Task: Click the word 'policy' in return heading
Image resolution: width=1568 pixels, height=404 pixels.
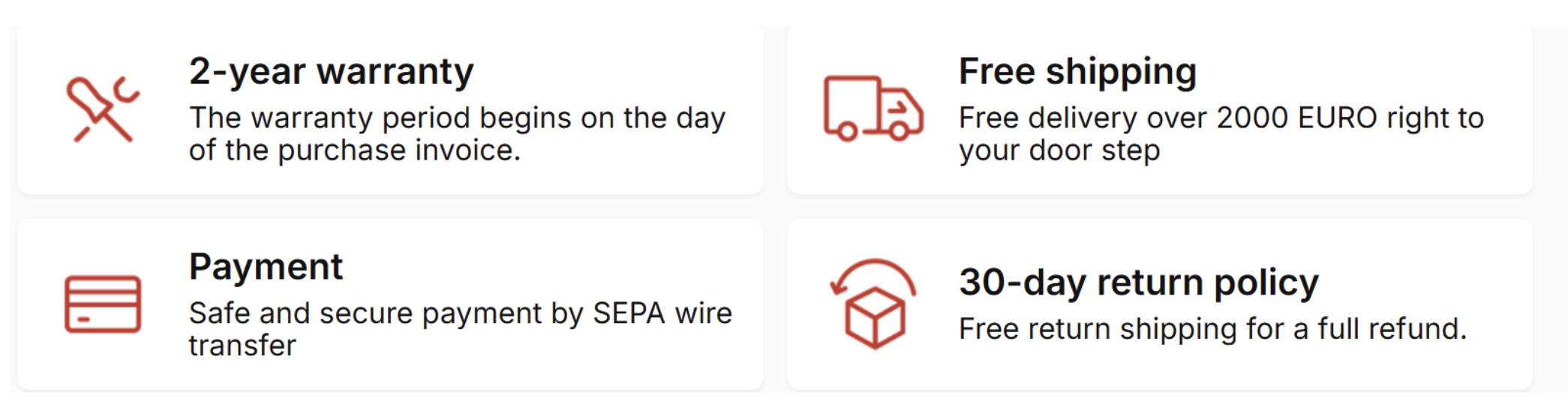Action: click(1266, 283)
